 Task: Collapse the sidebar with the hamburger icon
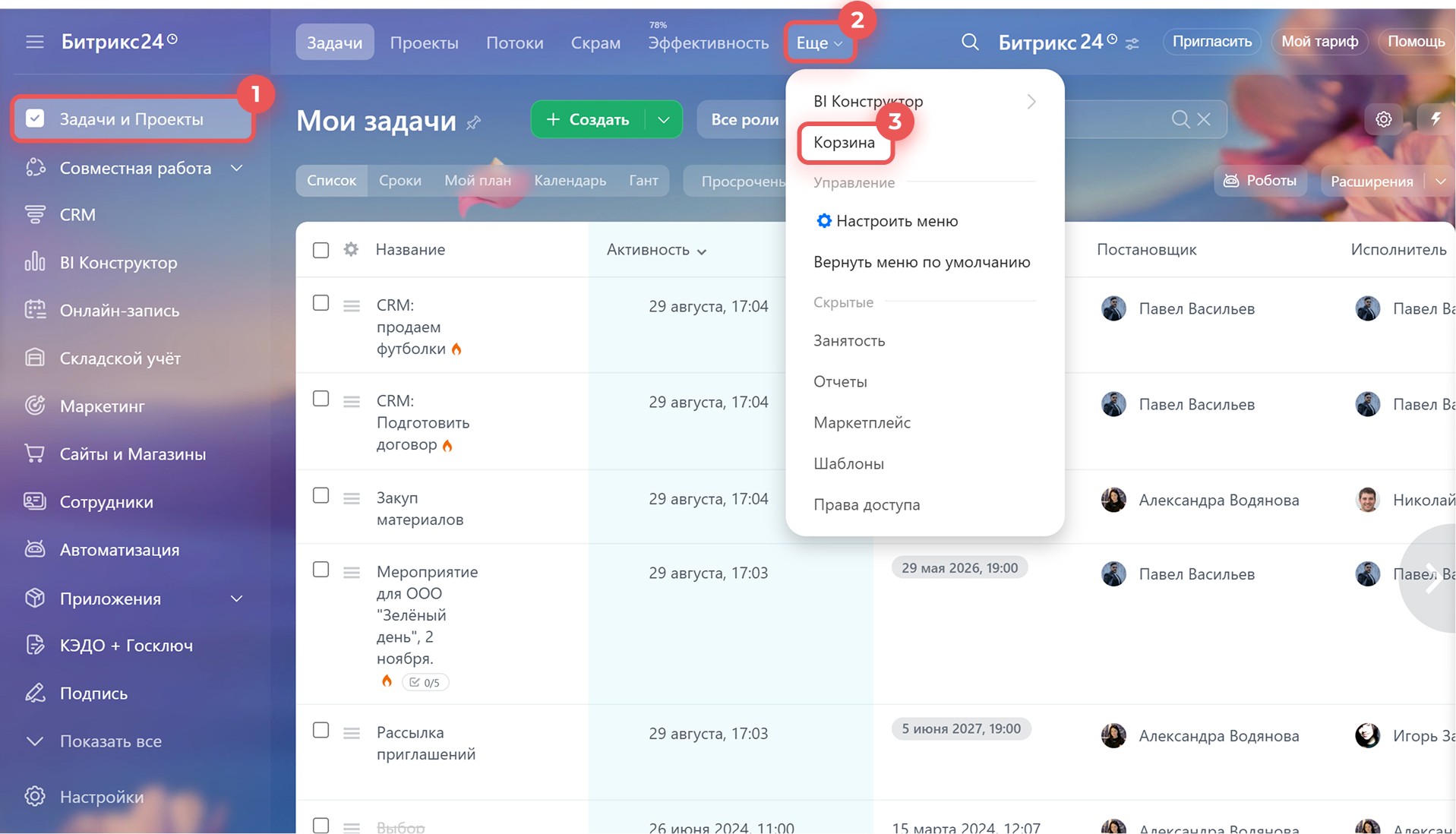point(35,42)
